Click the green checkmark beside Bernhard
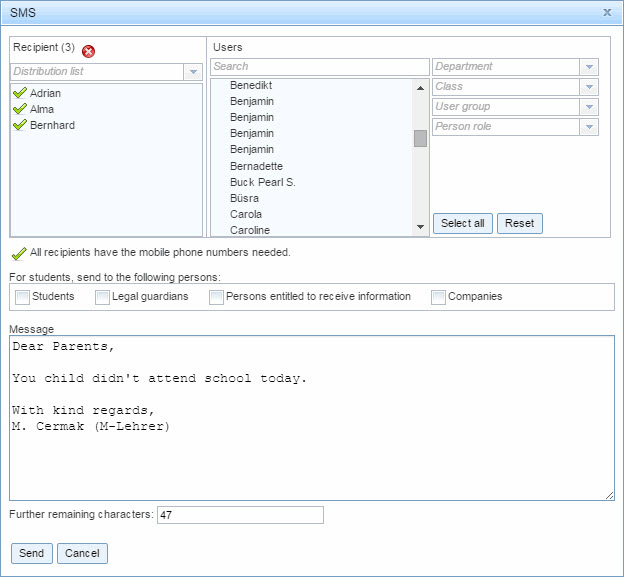The height and width of the screenshot is (577, 624). coord(20,125)
